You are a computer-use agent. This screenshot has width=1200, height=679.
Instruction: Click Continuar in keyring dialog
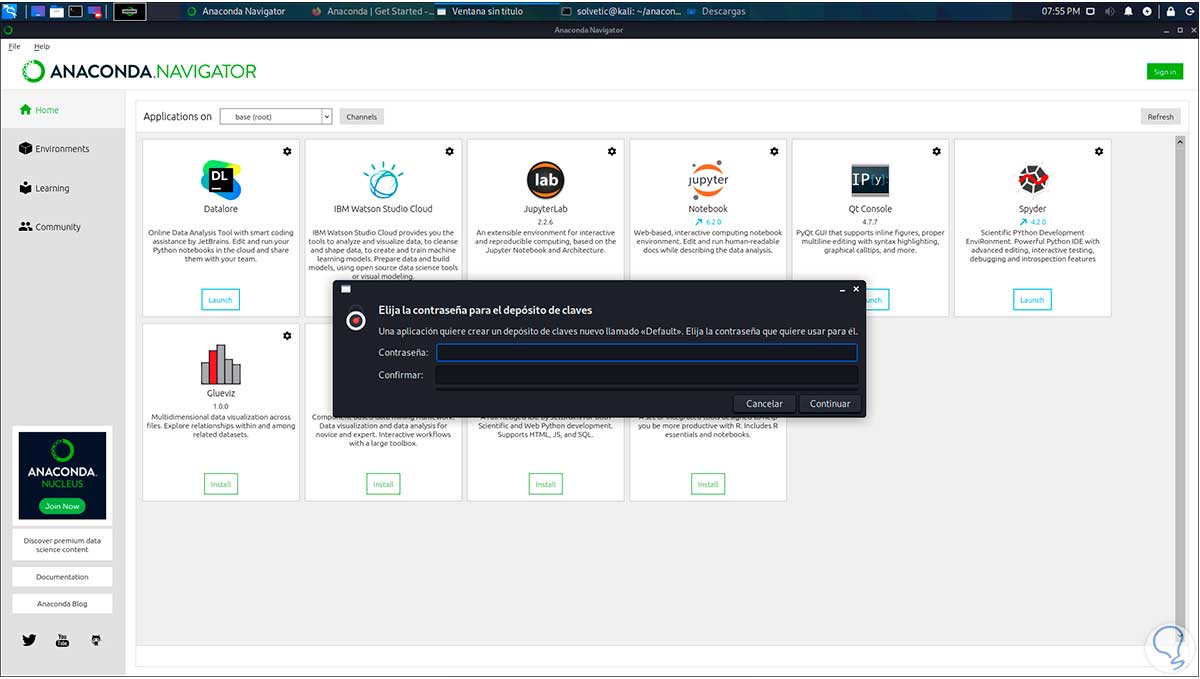tap(829, 404)
